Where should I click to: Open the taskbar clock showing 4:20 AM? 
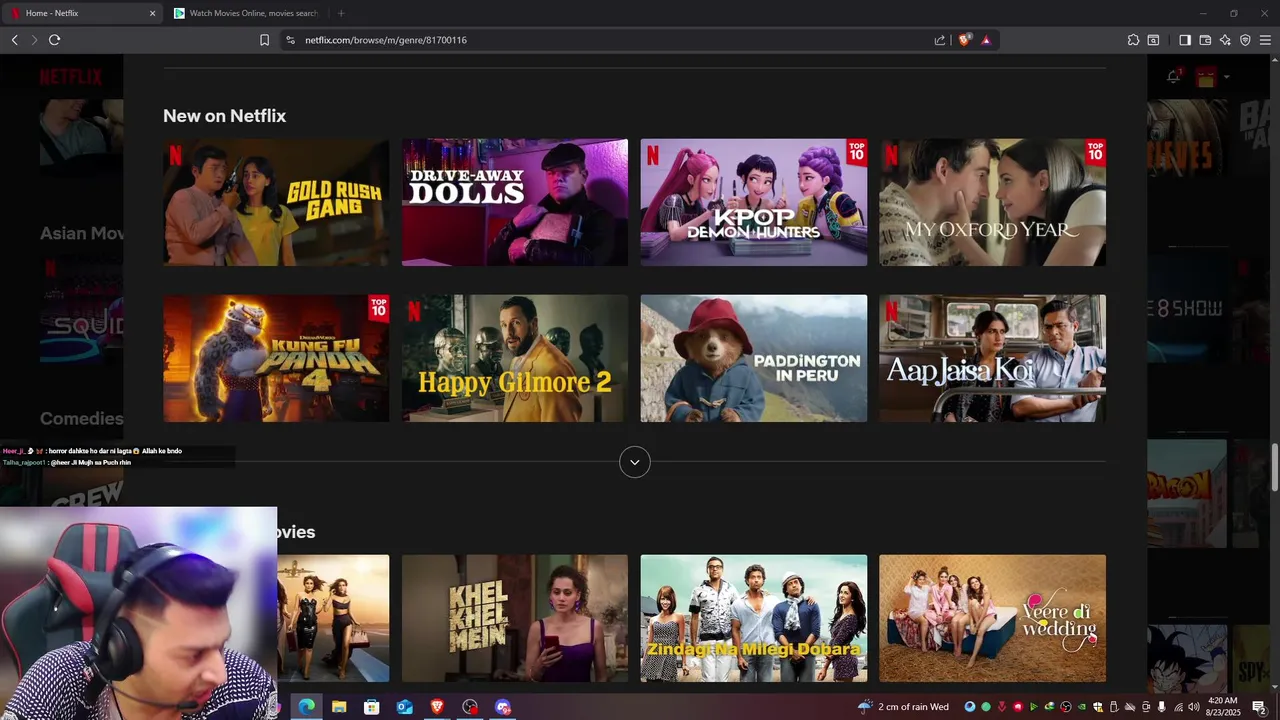1222,706
